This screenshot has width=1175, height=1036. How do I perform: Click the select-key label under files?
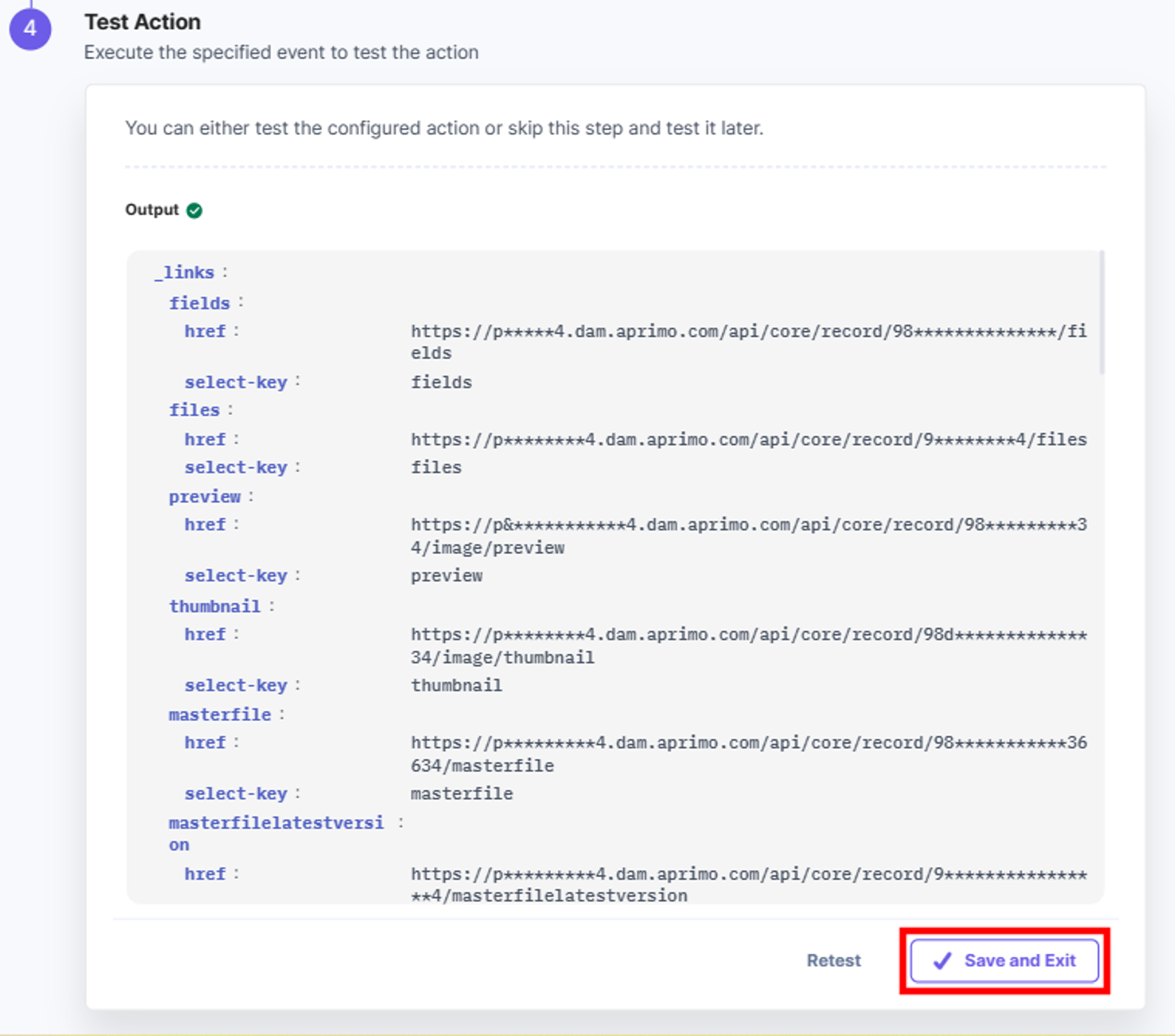click(236, 467)
